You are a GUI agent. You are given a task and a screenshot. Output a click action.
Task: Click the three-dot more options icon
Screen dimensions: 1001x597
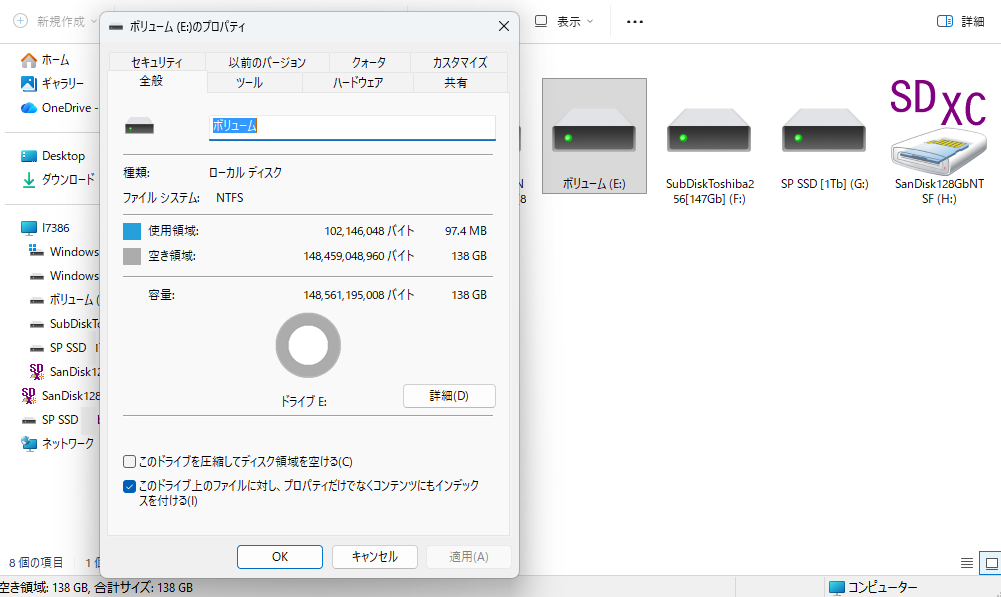pyautogui.click(x=634, y=21)
